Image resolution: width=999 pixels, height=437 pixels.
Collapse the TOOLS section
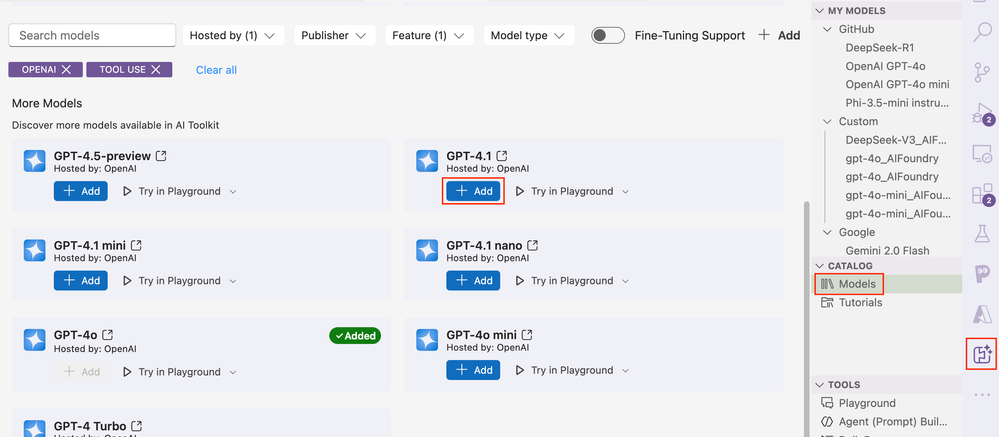[x=818, y=385]
